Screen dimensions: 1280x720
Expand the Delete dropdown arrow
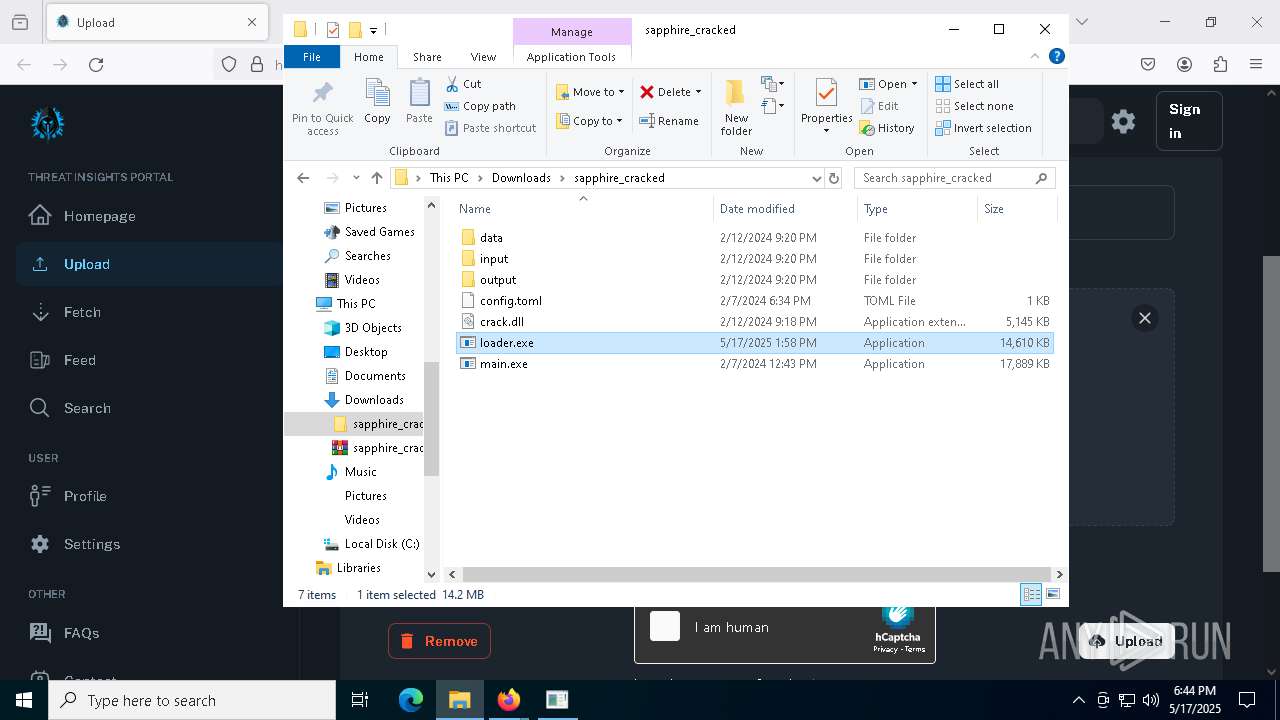[x=698, y=92]
